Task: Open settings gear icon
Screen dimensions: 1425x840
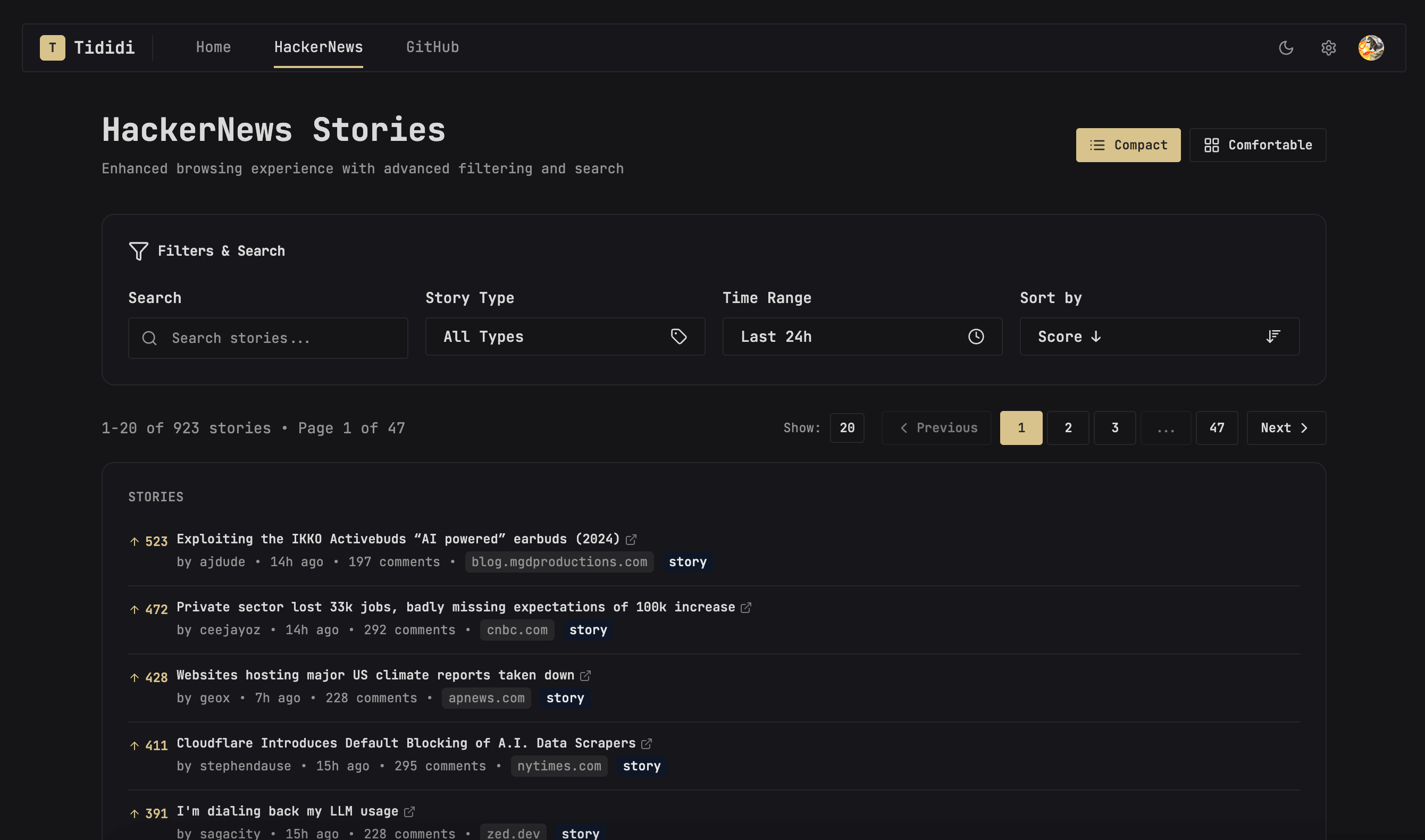Action: (x=1328, y=47)
